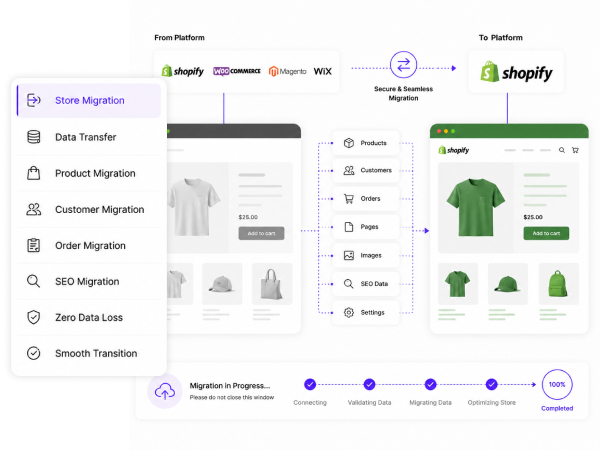Click the SEO Data chip

366,284
